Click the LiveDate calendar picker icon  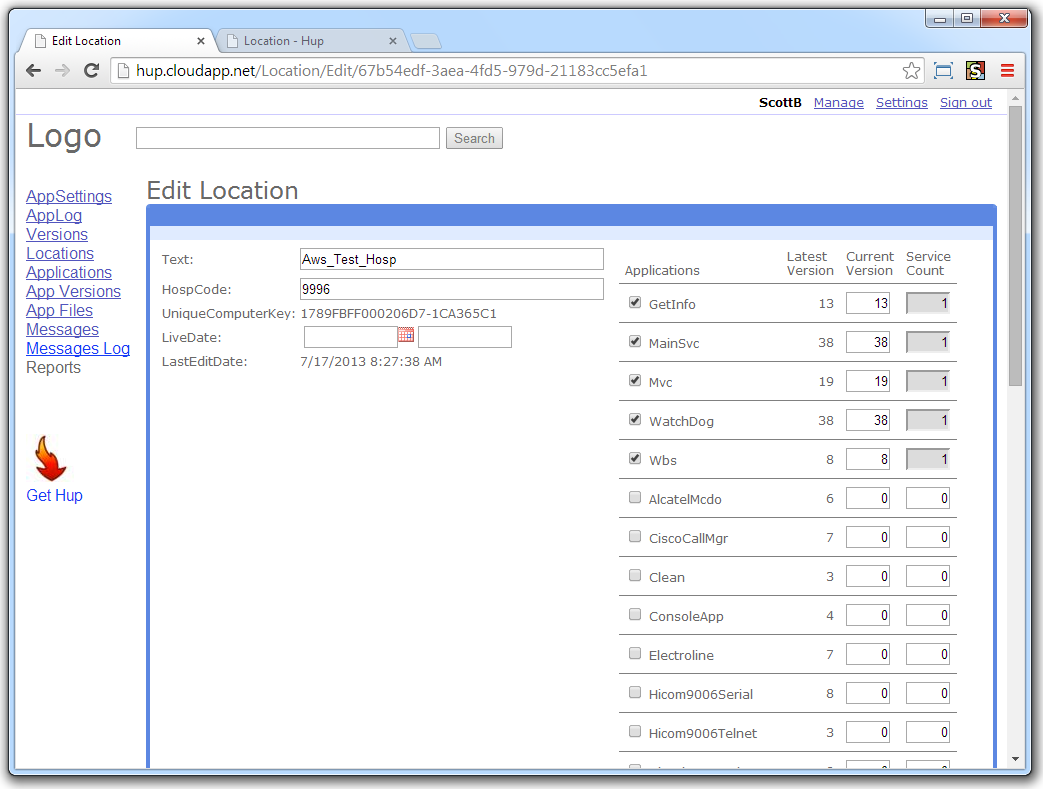[x=406, y=336]
